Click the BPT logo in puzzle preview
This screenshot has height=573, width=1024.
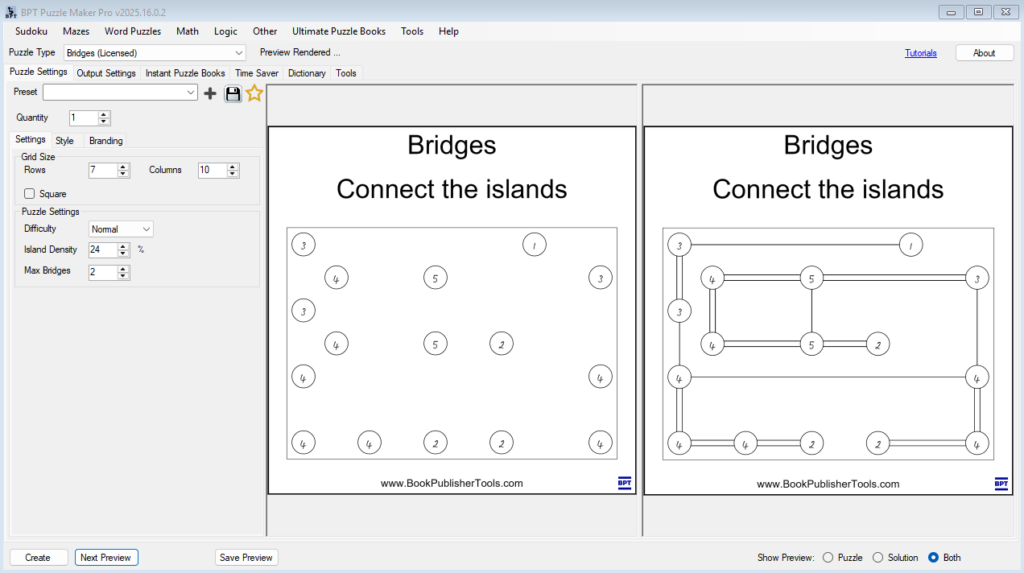624,483
